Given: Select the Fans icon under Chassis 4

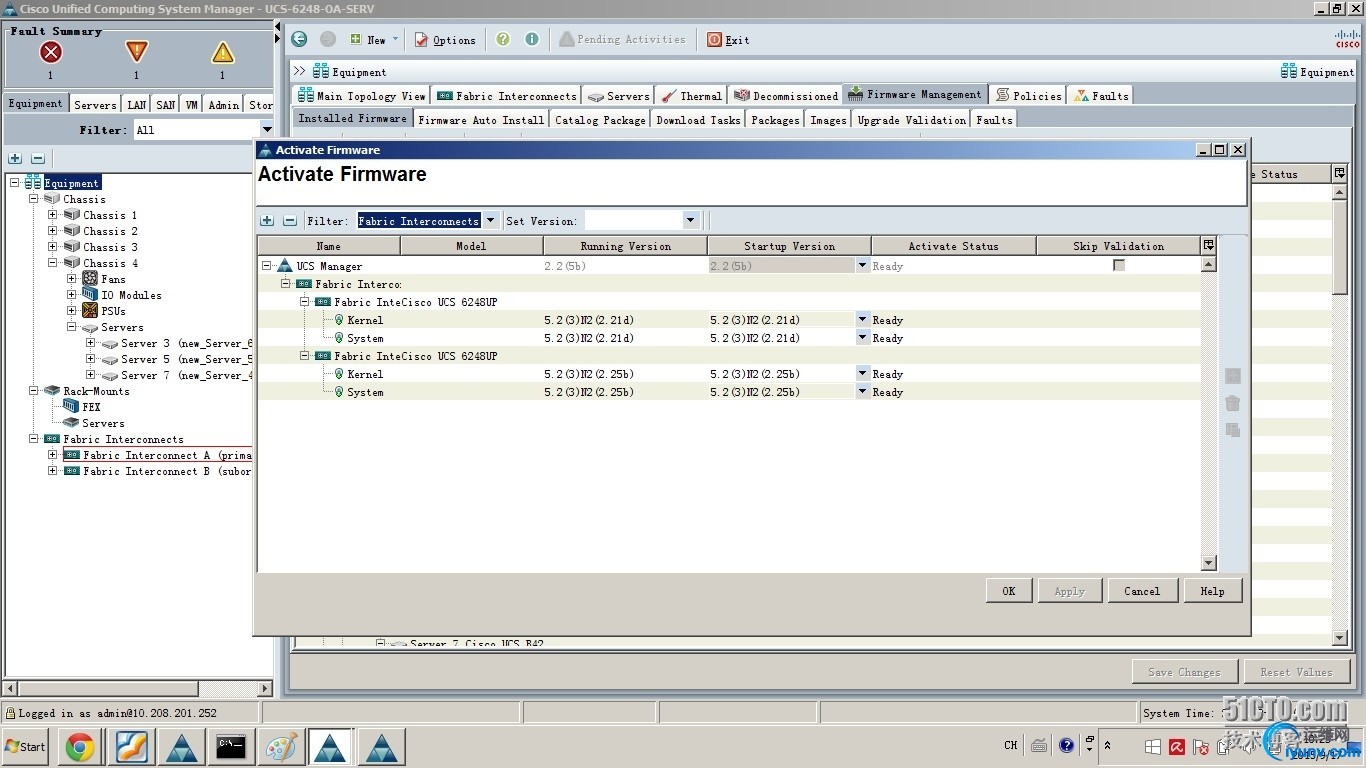Looking at the screenshot, I should point(90,279).
